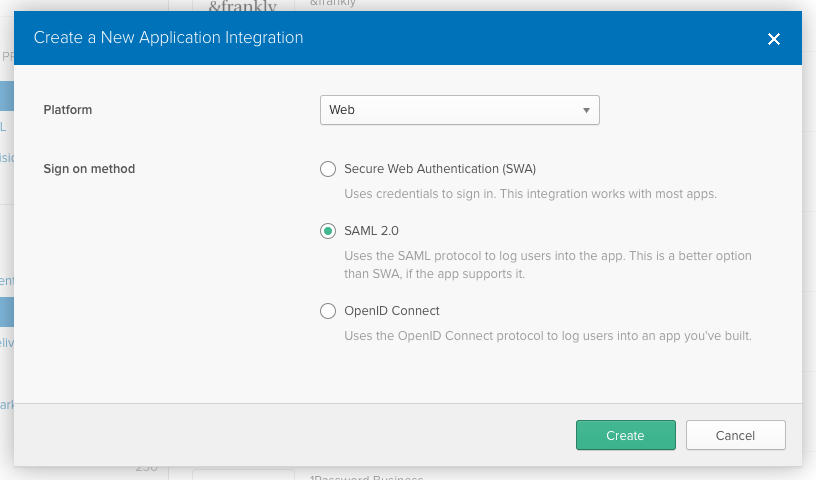Click the Sign on method label
The width and height of the screenshot is (816, 480).
coord(89,169)
